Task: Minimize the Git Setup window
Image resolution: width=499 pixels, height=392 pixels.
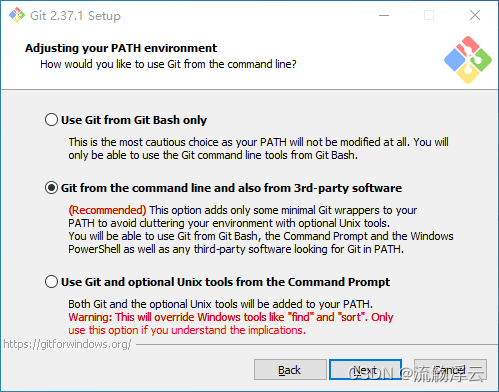Action: click(x=384, y=15)
